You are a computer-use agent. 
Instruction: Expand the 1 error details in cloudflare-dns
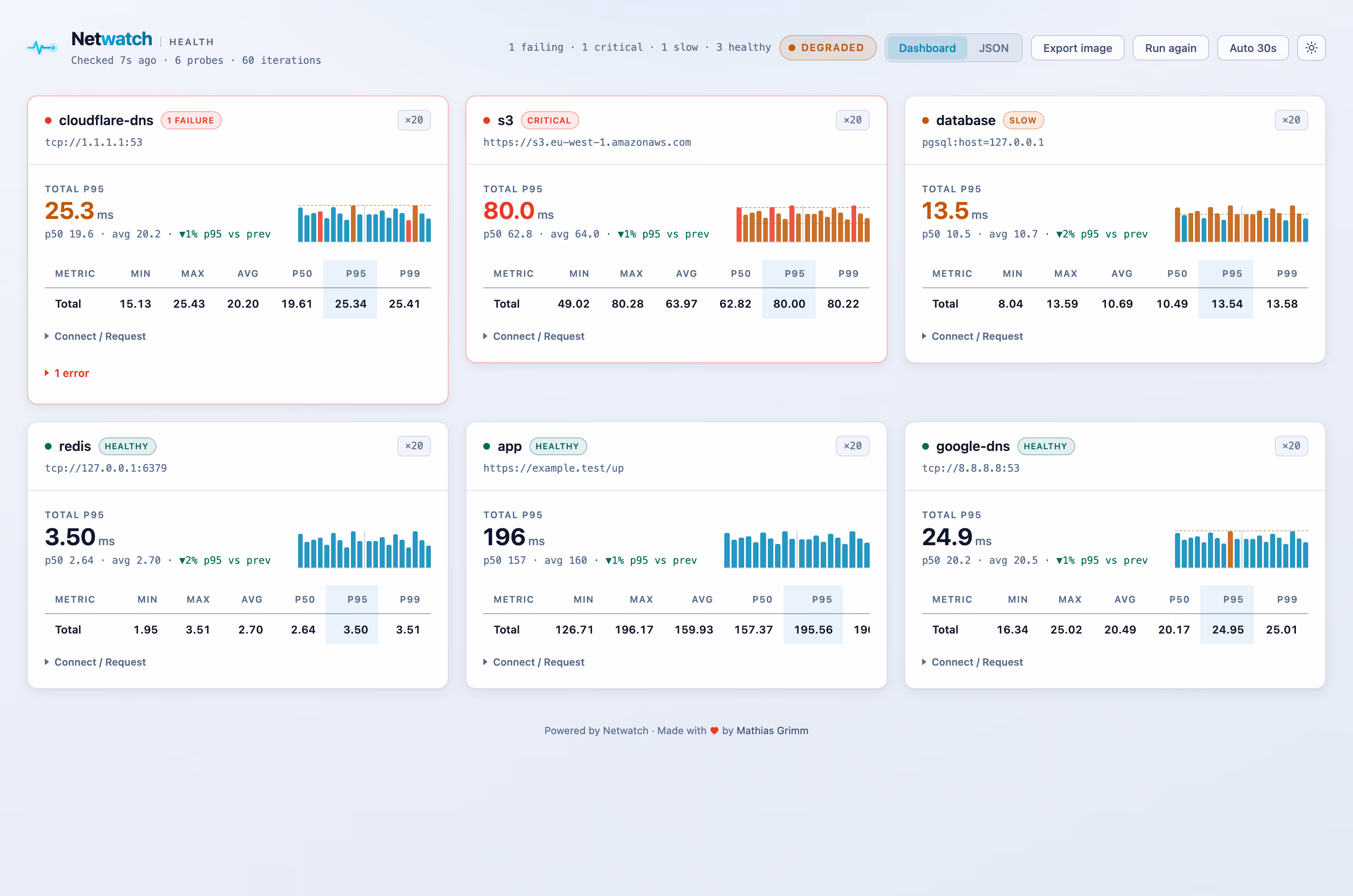[x=67, y=373]
